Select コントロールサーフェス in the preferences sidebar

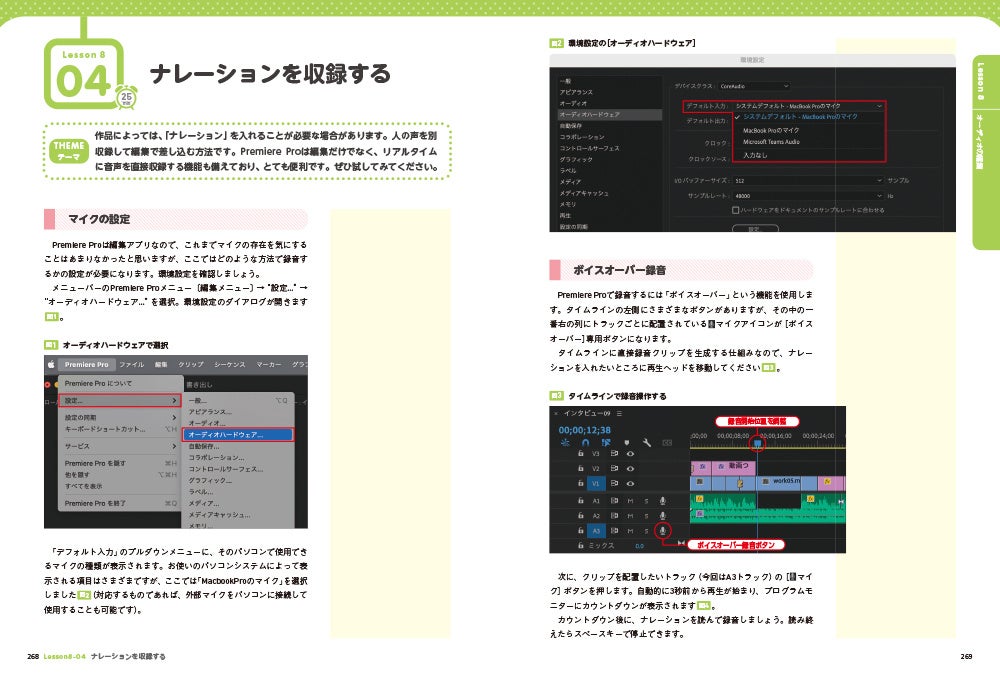click(589, 149)
